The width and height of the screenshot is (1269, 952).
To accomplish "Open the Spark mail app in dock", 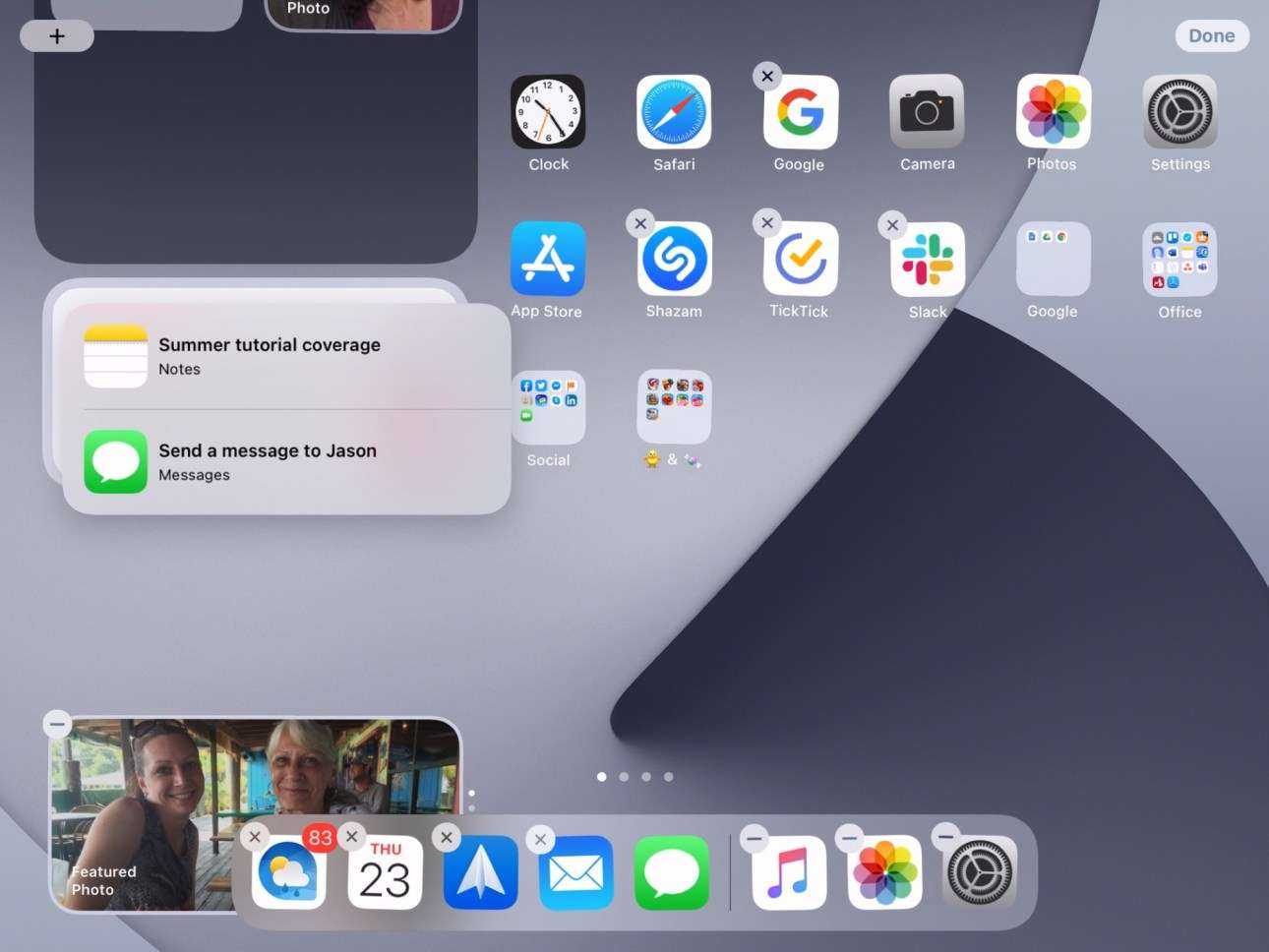I will pos(480,872).
